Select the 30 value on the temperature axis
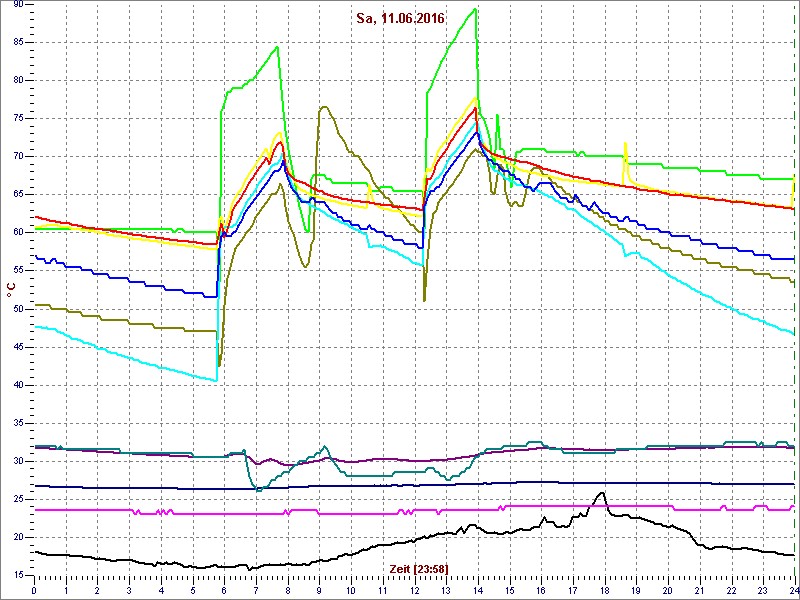The width and height of the screenshot is (800, 600). tap(19, 462)
